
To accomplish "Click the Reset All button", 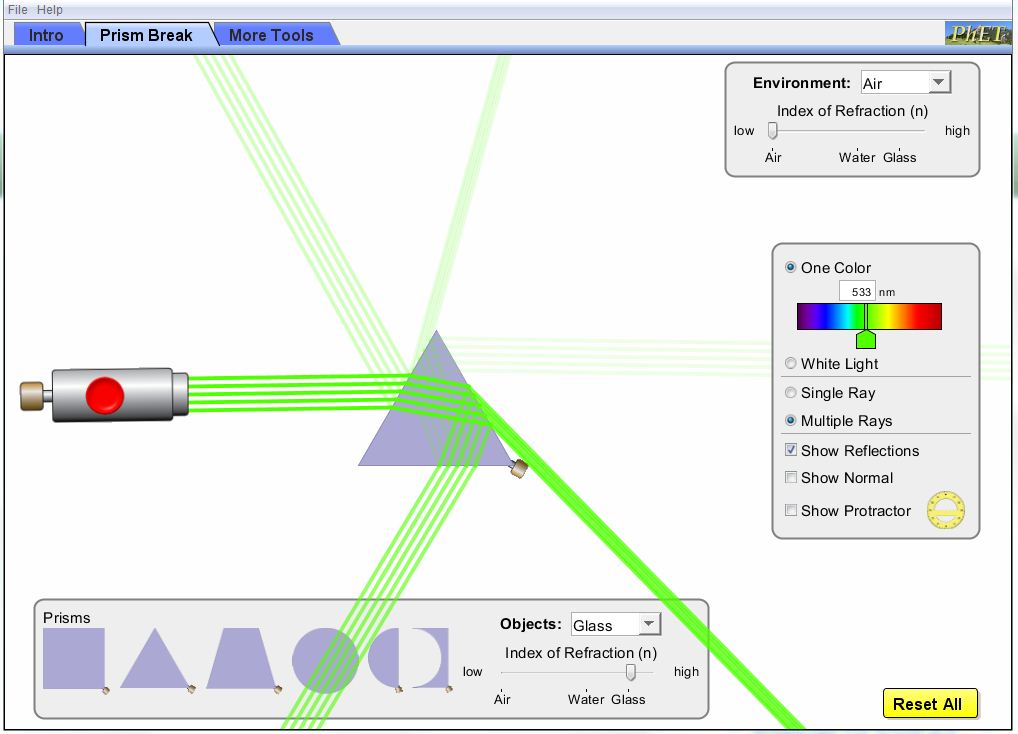I will [x=927, y=704].
